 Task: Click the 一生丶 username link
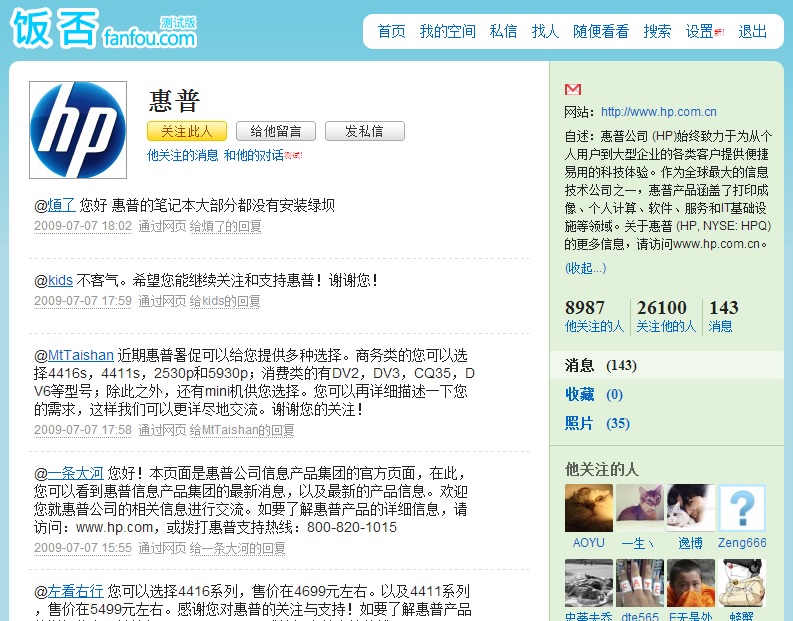click(638, 543)
